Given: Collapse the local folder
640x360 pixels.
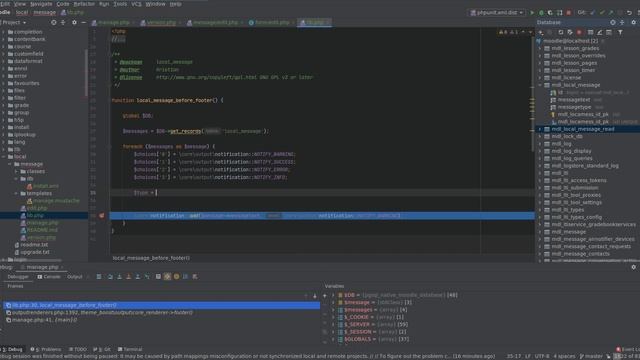Looking at the screenshot, I should click(4, 157).
